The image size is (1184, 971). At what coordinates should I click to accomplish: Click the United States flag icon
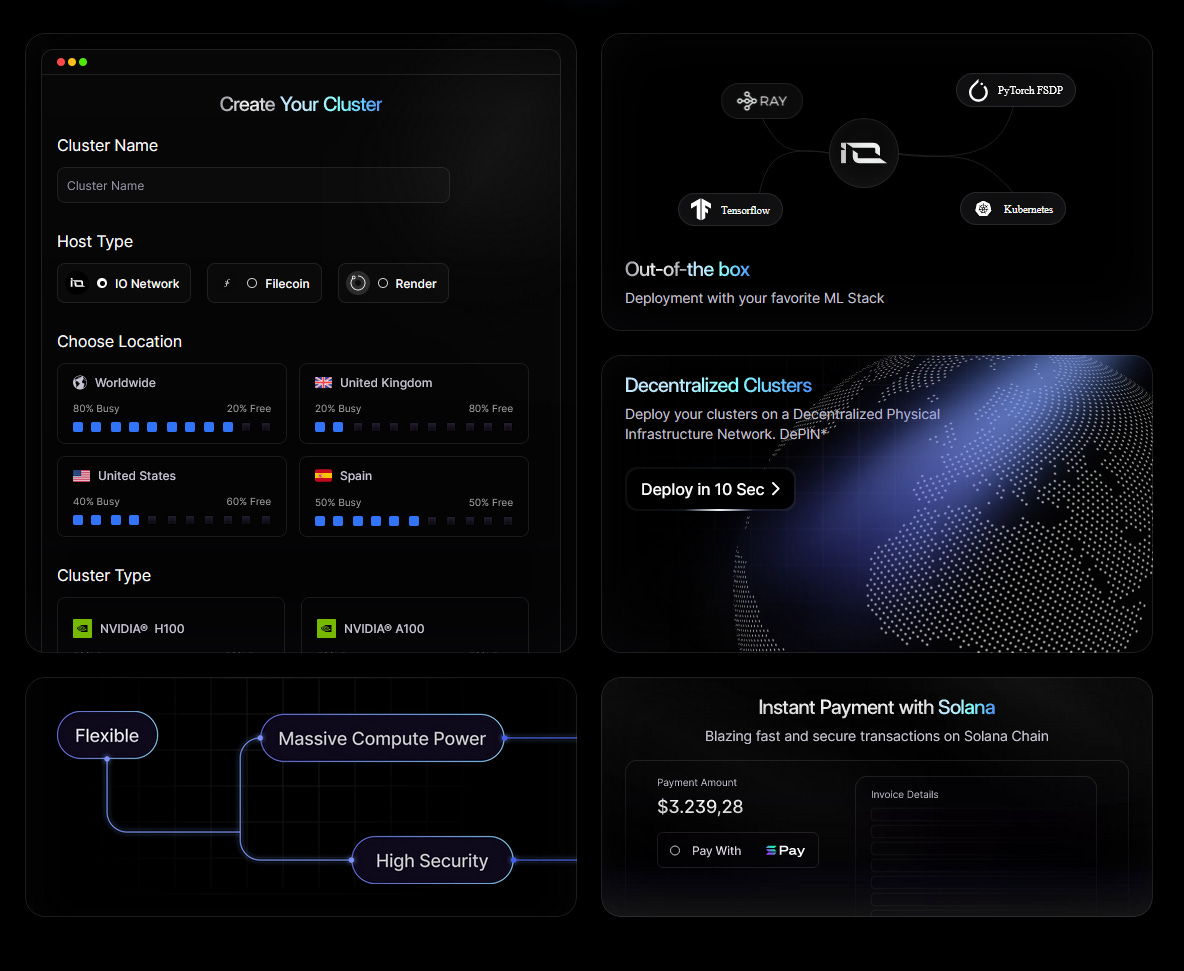(82, 476)
